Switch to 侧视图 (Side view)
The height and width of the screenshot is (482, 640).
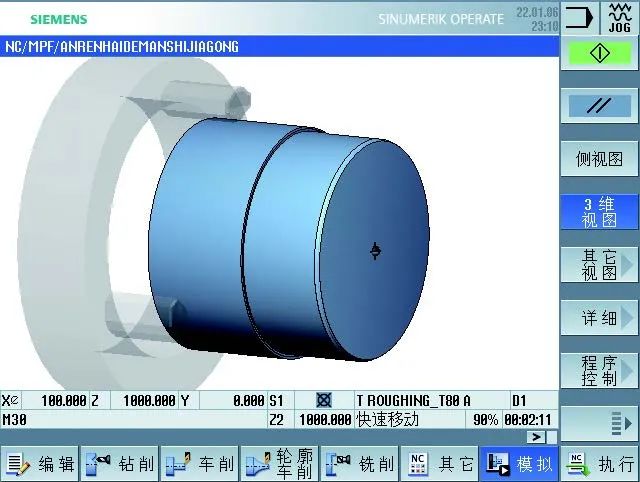tap(599, 159)
